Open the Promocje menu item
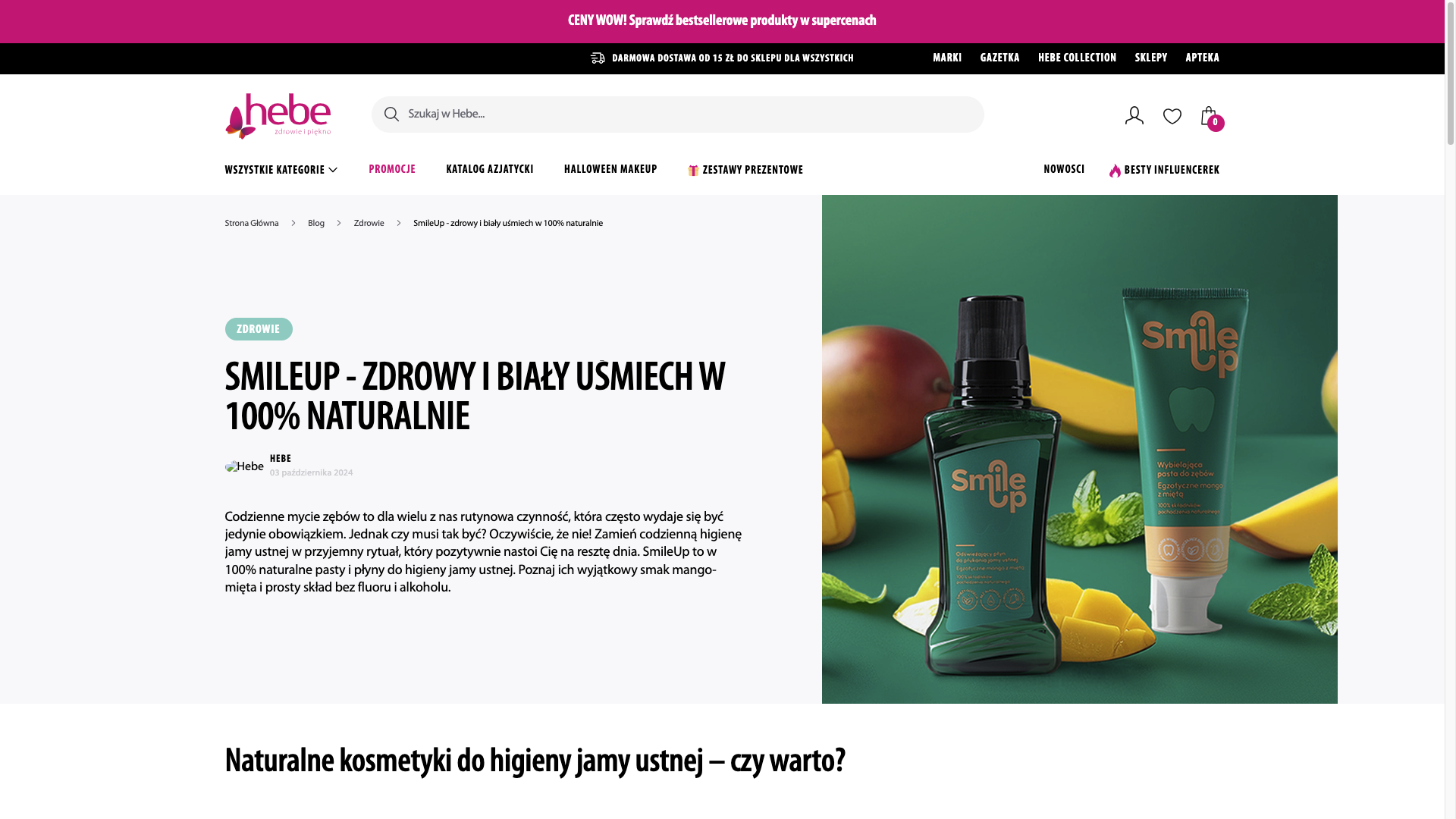 point(392,169)
